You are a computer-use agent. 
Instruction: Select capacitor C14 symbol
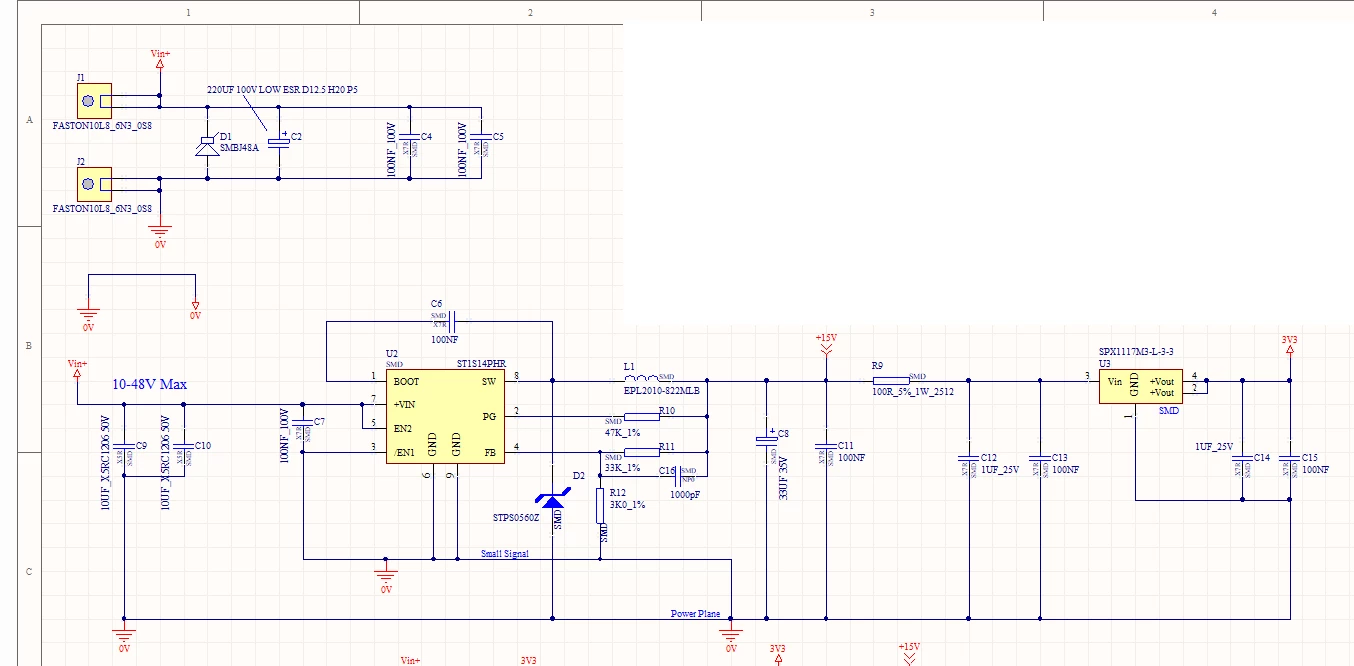click(x=1242, y=457)
